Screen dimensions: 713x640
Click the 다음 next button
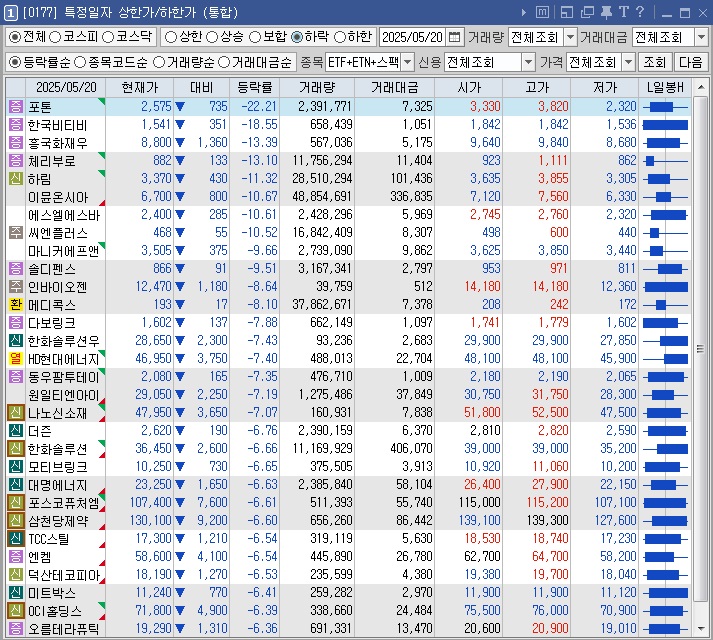pos(690,62)
